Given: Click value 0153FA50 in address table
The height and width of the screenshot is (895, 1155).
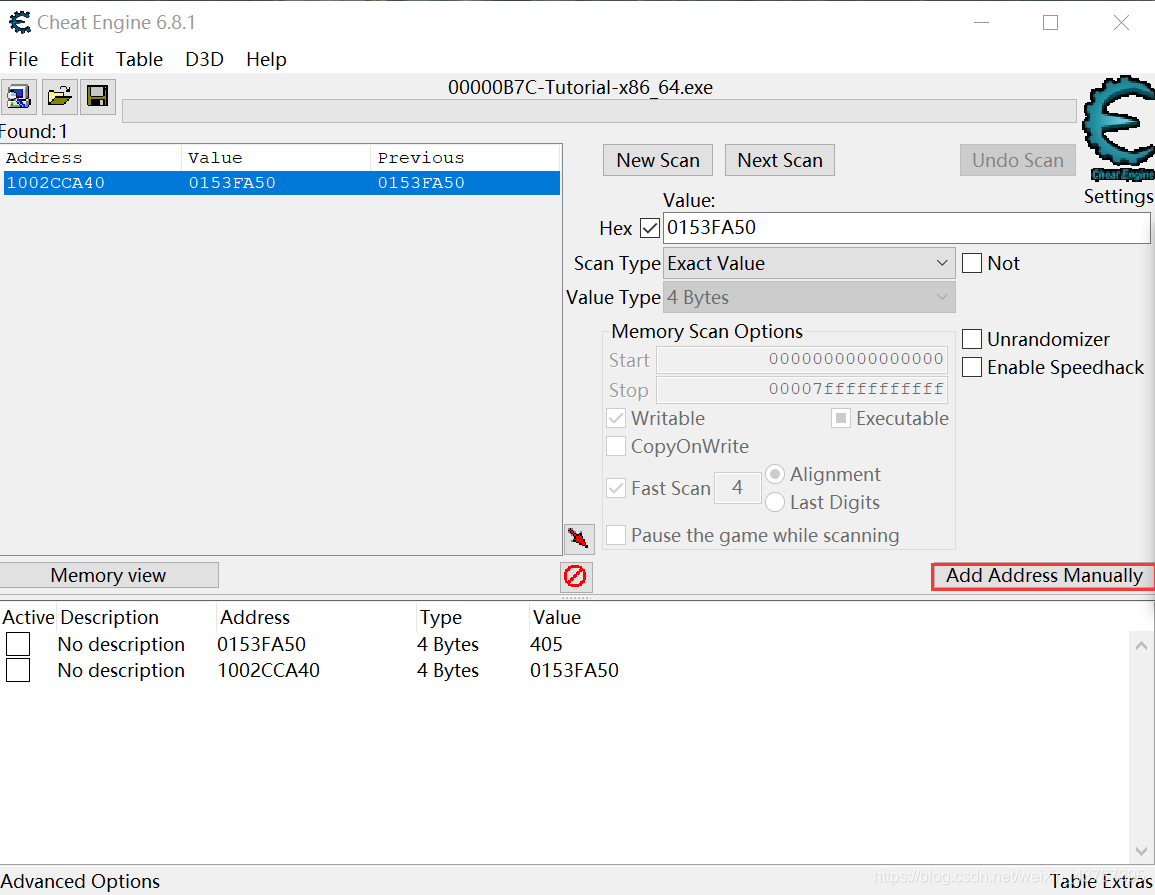Looking at the screenshot, I should [575, 670].
